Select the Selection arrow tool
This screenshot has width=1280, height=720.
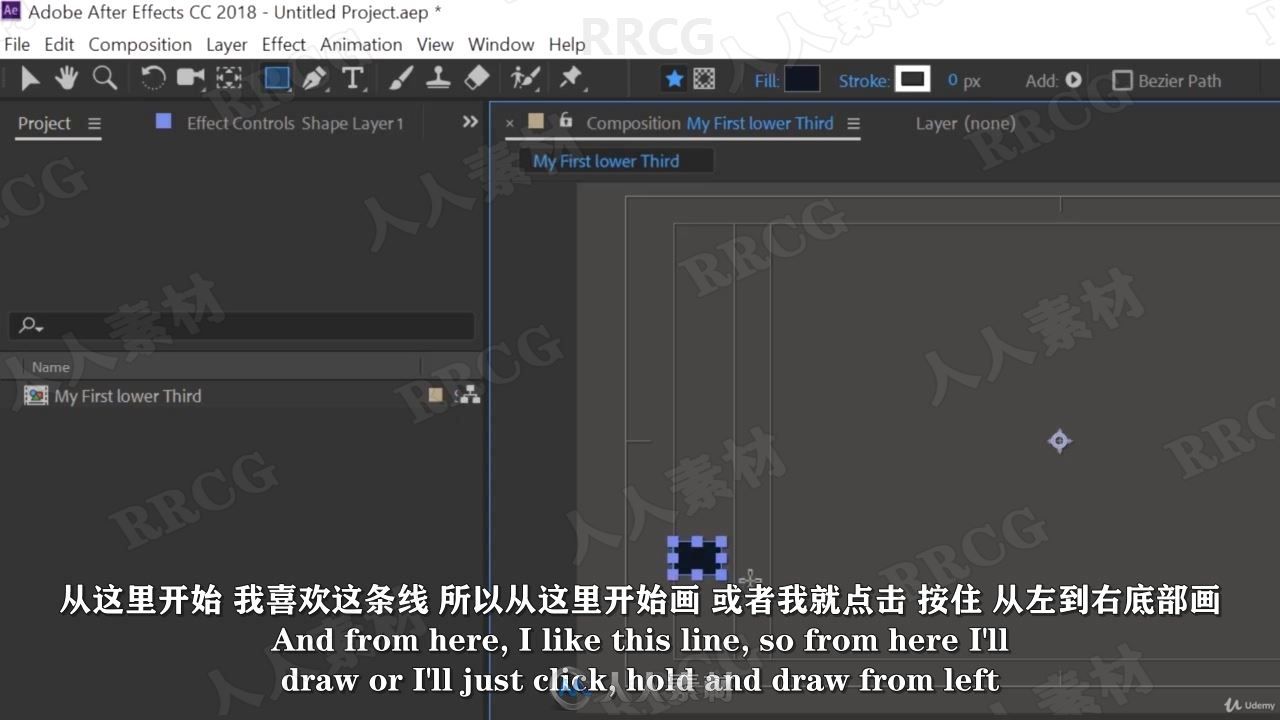tap(30, 79)
